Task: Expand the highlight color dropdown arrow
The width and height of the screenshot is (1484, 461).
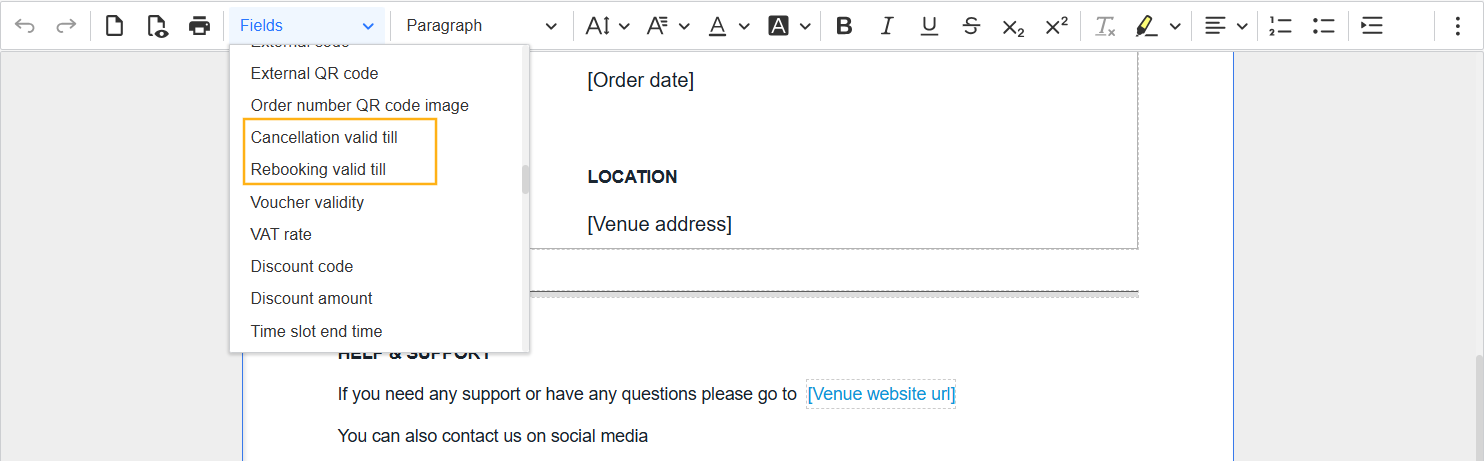Action: click(x=1175, y=26)
